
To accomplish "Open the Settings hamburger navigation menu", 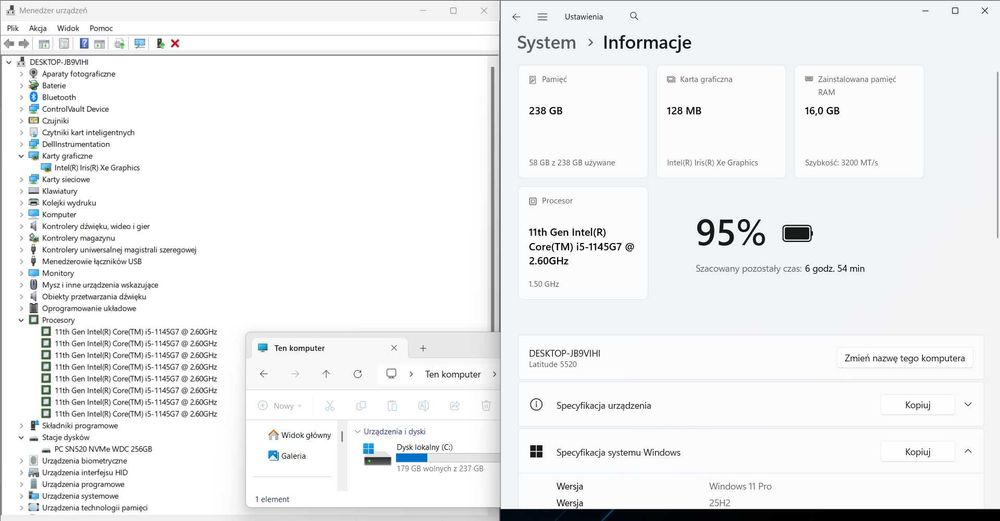I will pos(542,17).
